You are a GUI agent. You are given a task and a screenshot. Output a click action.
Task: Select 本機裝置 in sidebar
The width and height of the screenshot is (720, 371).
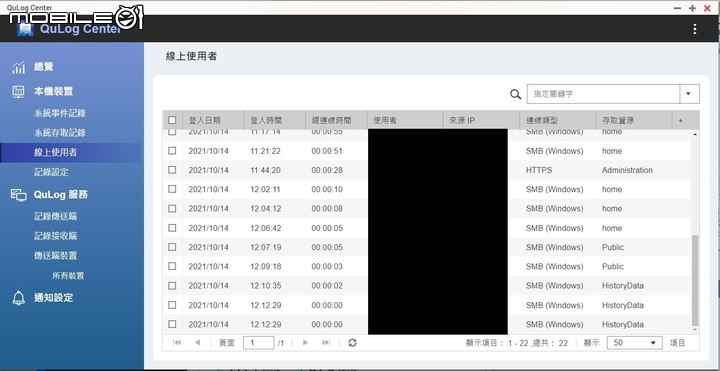coord(53,92)
